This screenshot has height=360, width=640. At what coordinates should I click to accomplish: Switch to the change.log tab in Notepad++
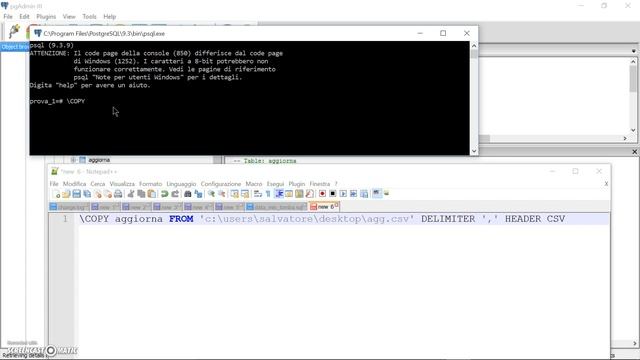pos(69,207)
